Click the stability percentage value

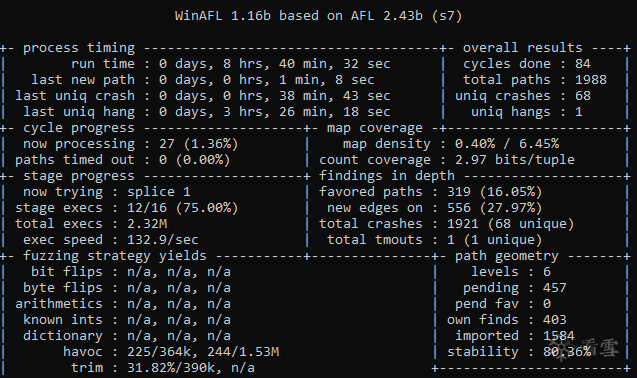pyautogui.click(x=567, y=352)
